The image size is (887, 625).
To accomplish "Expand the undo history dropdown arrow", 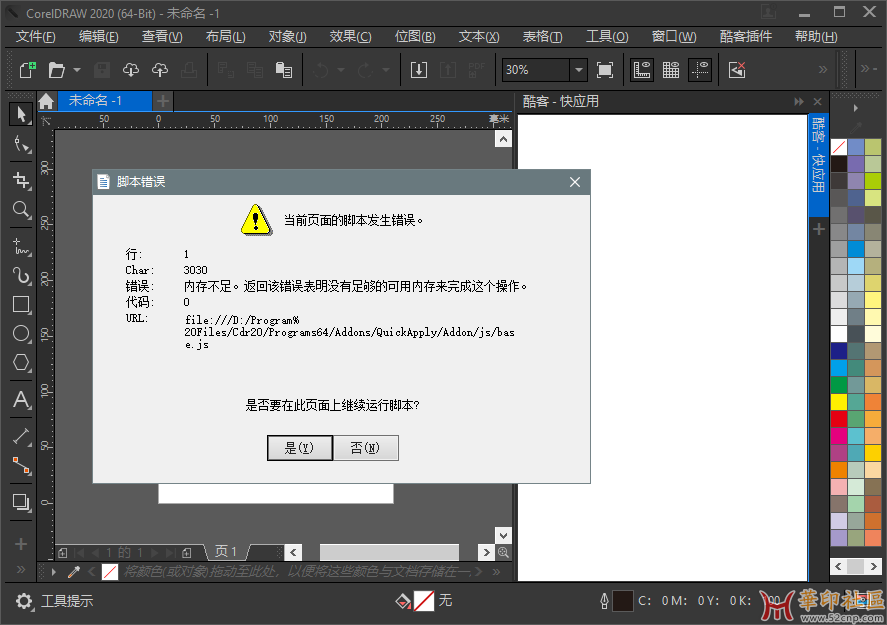I will [x=341, y=70].
